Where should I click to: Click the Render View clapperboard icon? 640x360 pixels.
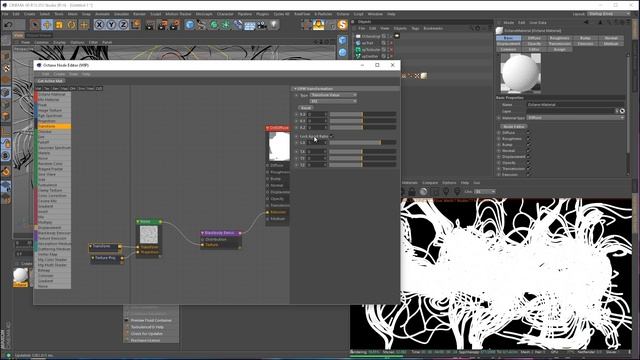[150, 25]
